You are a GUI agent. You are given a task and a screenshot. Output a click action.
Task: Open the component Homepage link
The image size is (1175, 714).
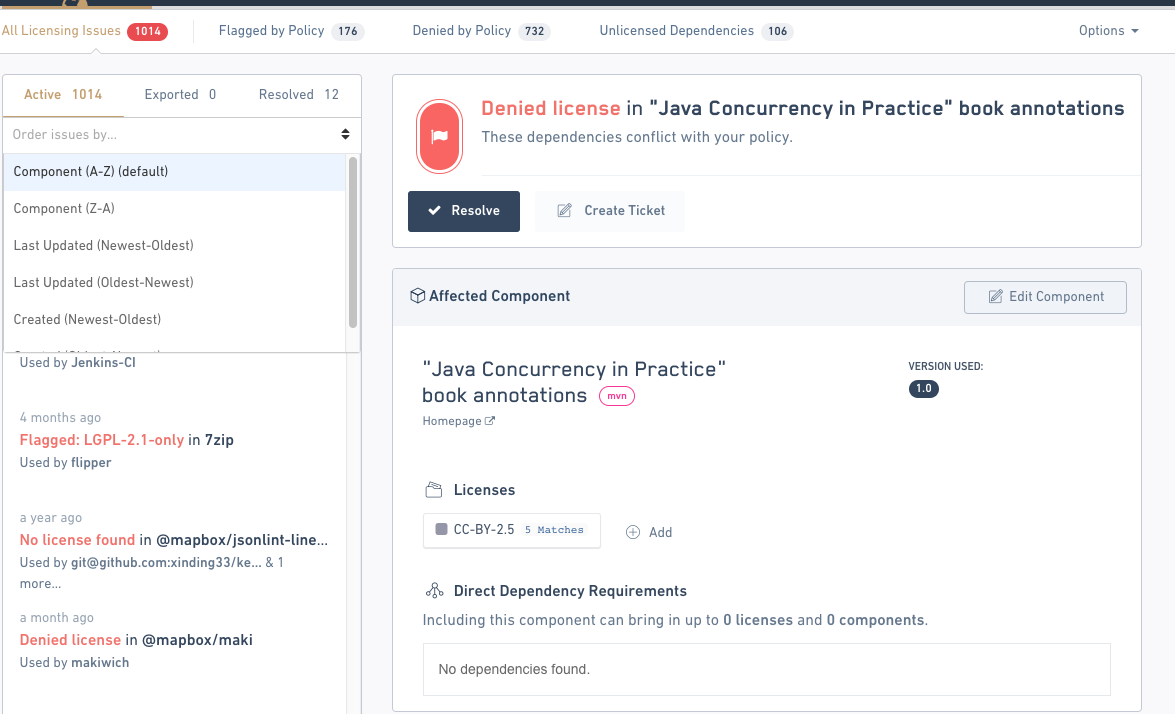458,421
